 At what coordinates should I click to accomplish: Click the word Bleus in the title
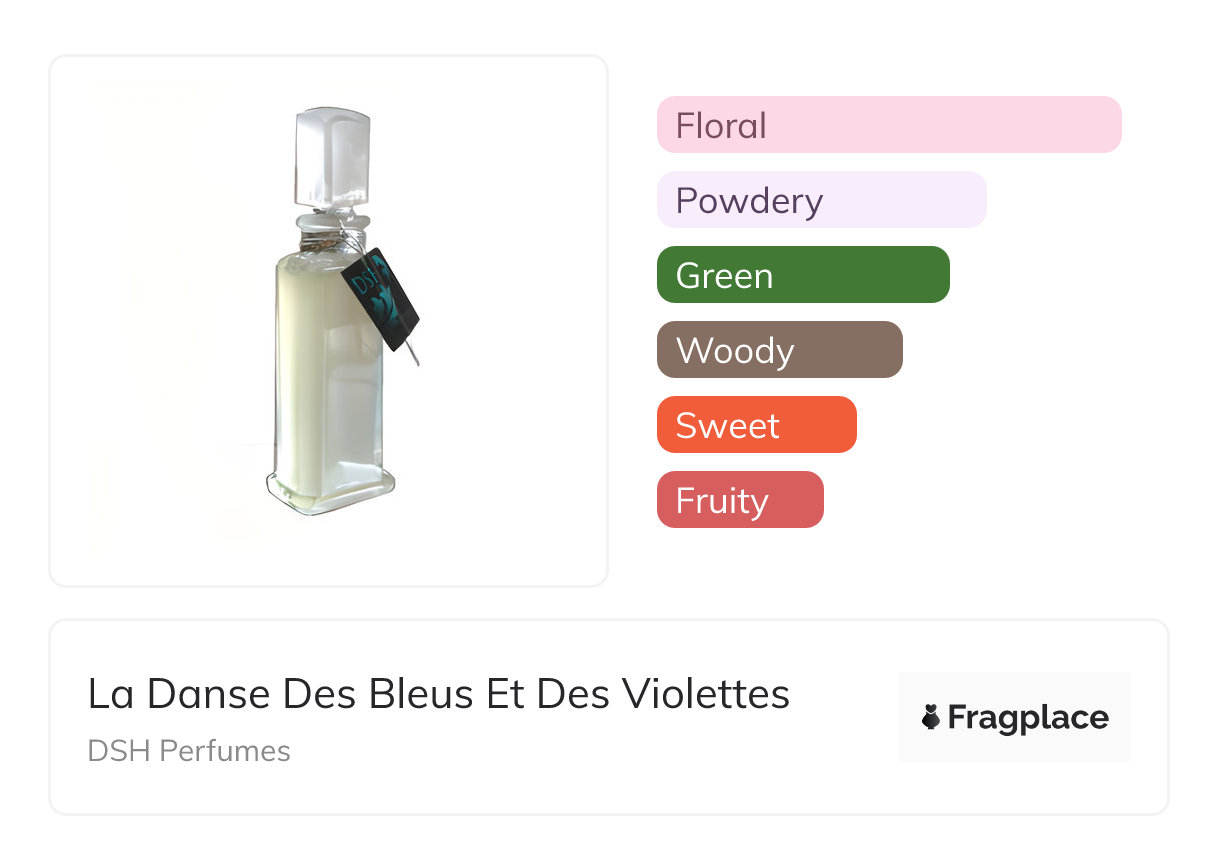420,694
